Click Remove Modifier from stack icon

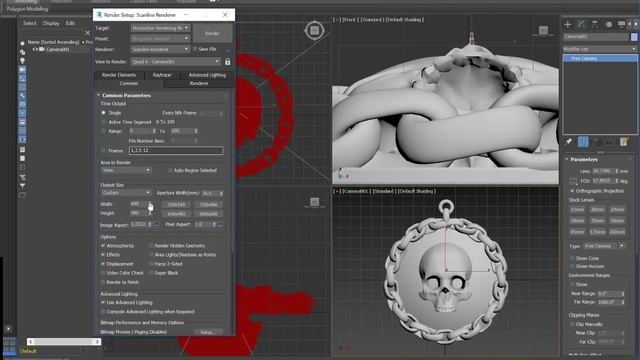[609, 142]
